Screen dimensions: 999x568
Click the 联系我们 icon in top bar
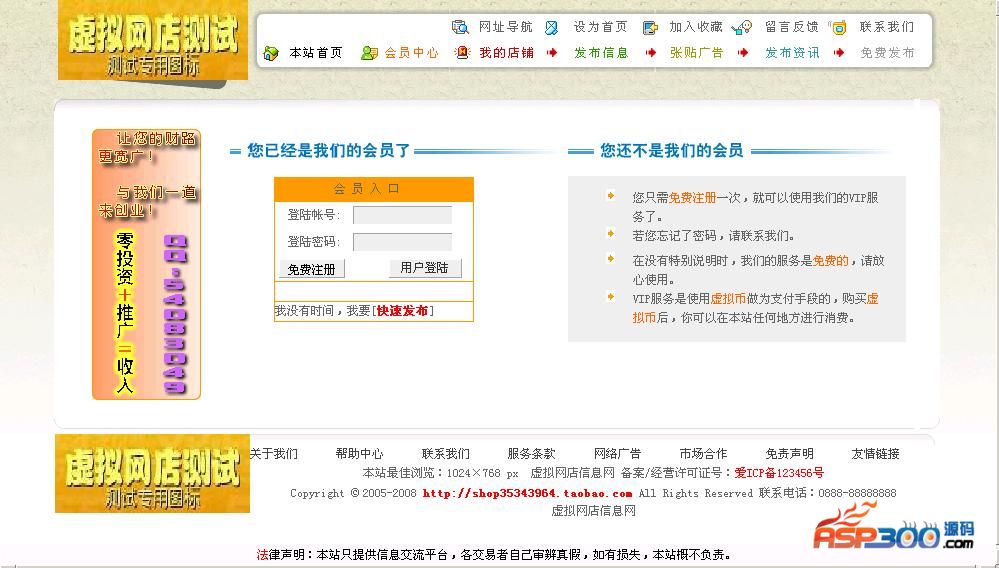coord(838,27)
